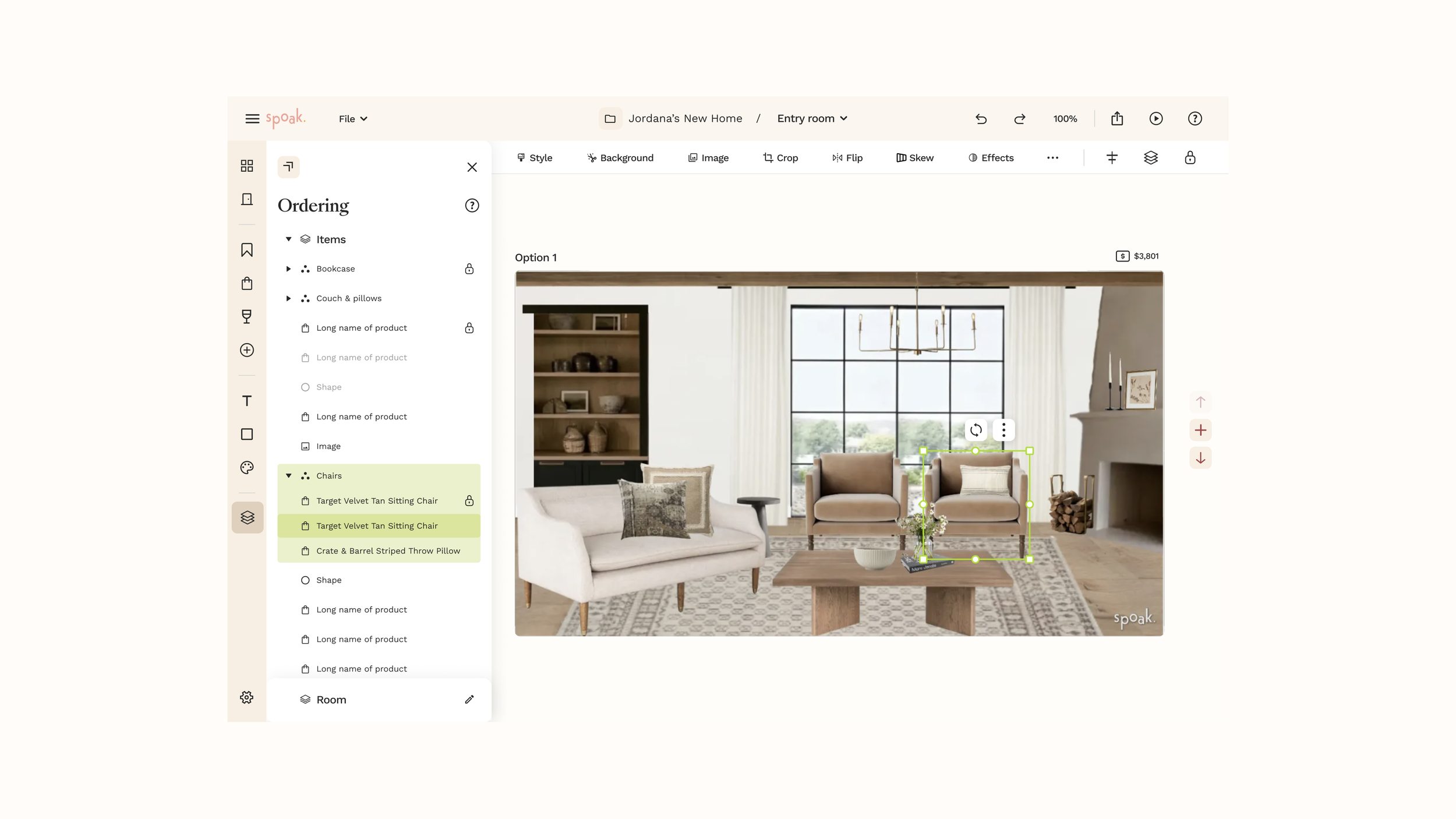Toggle lock on first Target Velvet Tan Sitting Chair
Viewport: 1456px width, 819px height.
(469, 501)
